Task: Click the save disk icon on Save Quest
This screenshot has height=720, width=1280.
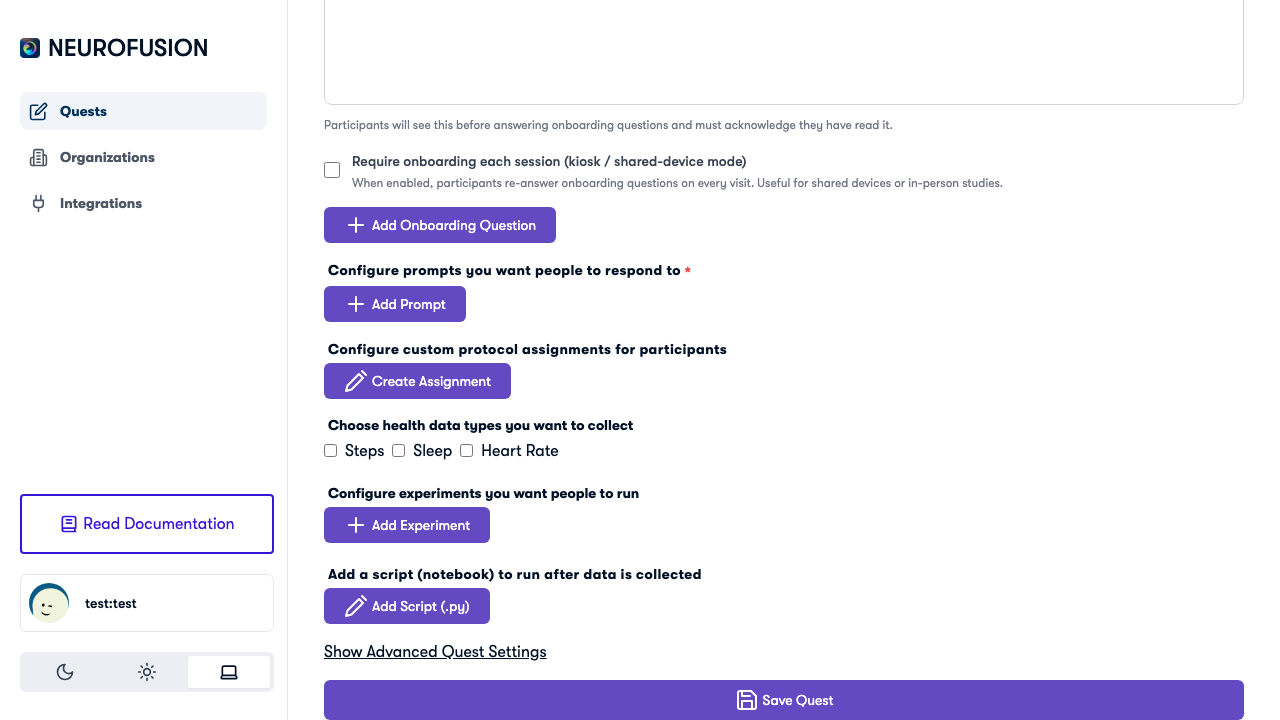Action: [747, 700]
